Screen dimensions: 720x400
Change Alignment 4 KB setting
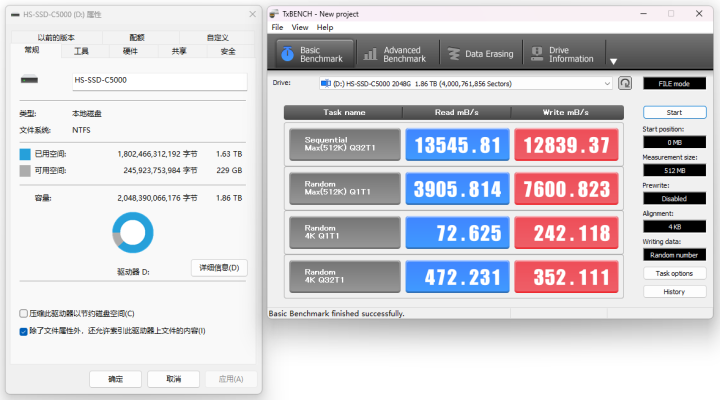(x=674, y=227)
